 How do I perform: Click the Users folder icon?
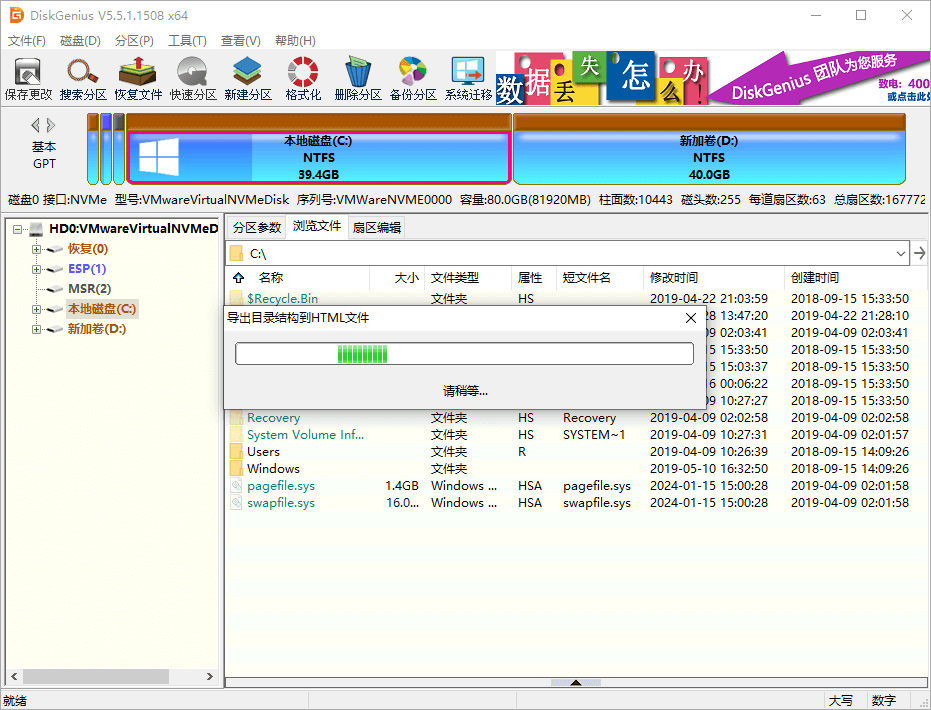[x=236, y=452]
